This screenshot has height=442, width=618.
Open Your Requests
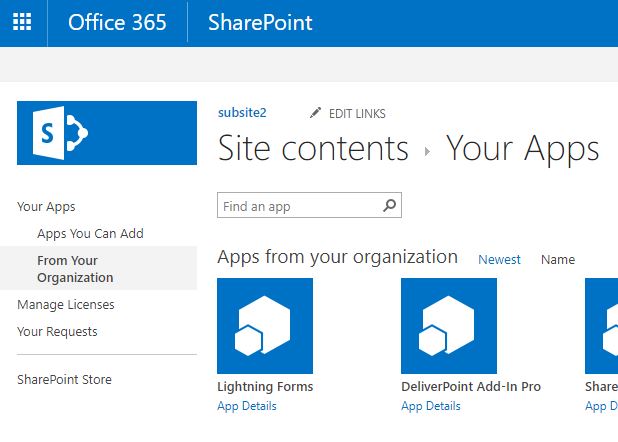click(57, 332)
